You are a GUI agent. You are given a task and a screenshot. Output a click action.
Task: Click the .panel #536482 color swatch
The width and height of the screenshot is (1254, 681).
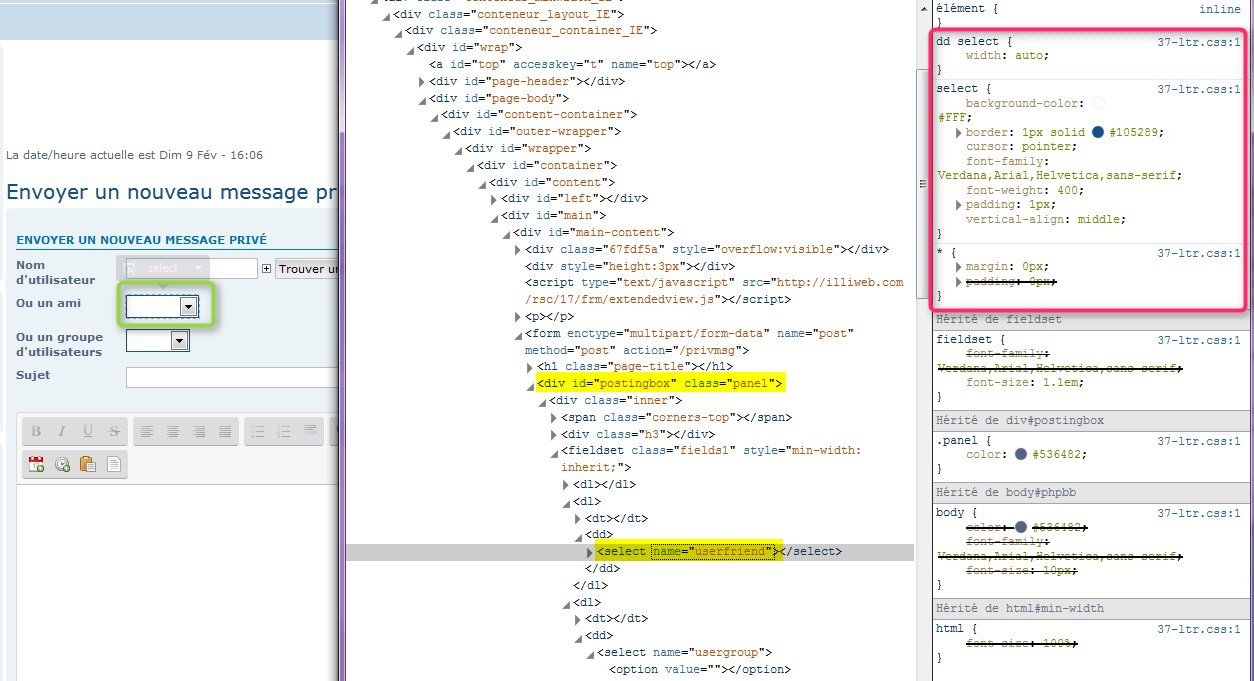coord(1021,454)
